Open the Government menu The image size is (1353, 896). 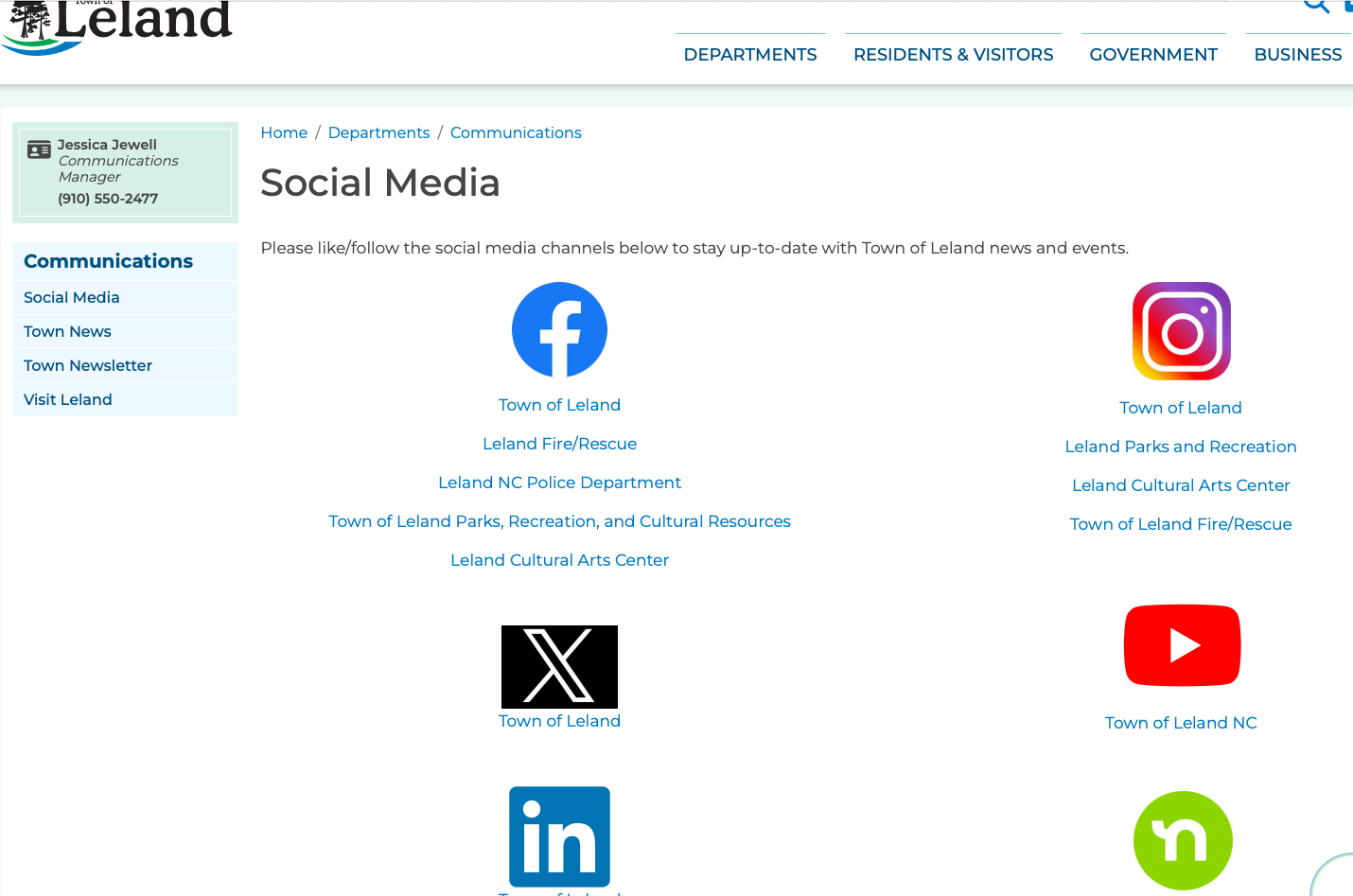point(1153,55)
